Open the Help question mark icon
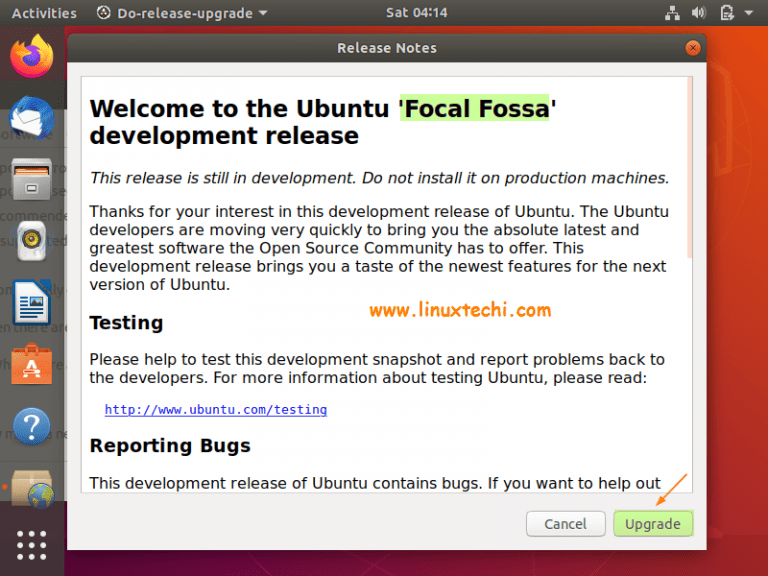 (x=31, y=427)
